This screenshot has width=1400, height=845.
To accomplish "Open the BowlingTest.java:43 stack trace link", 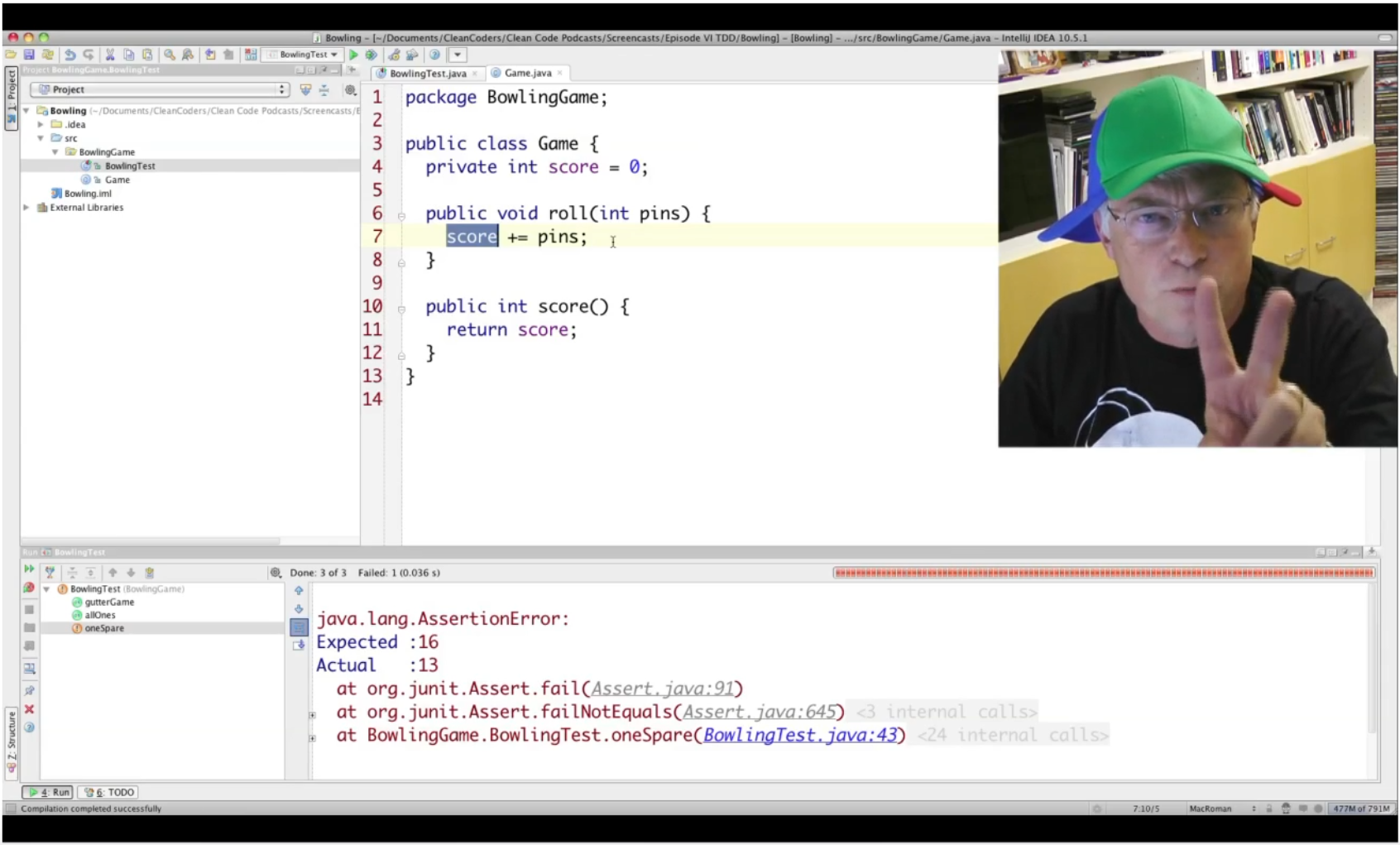I will 800,735.
